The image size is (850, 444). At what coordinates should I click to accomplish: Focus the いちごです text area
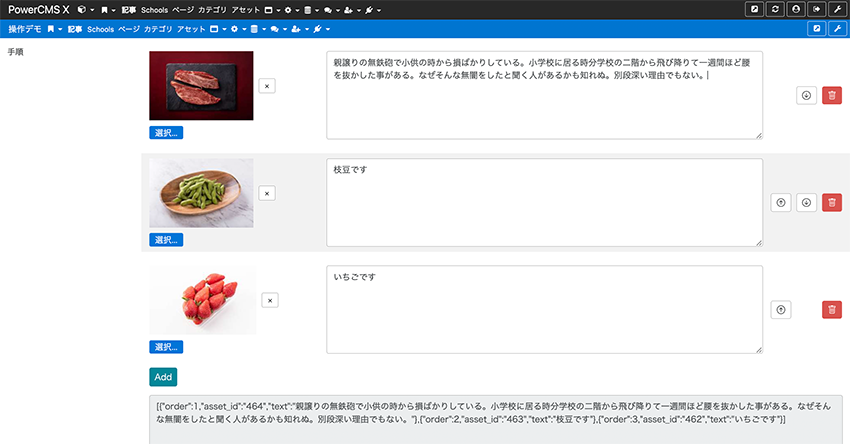pyautogui.click(x=544, y=310)
